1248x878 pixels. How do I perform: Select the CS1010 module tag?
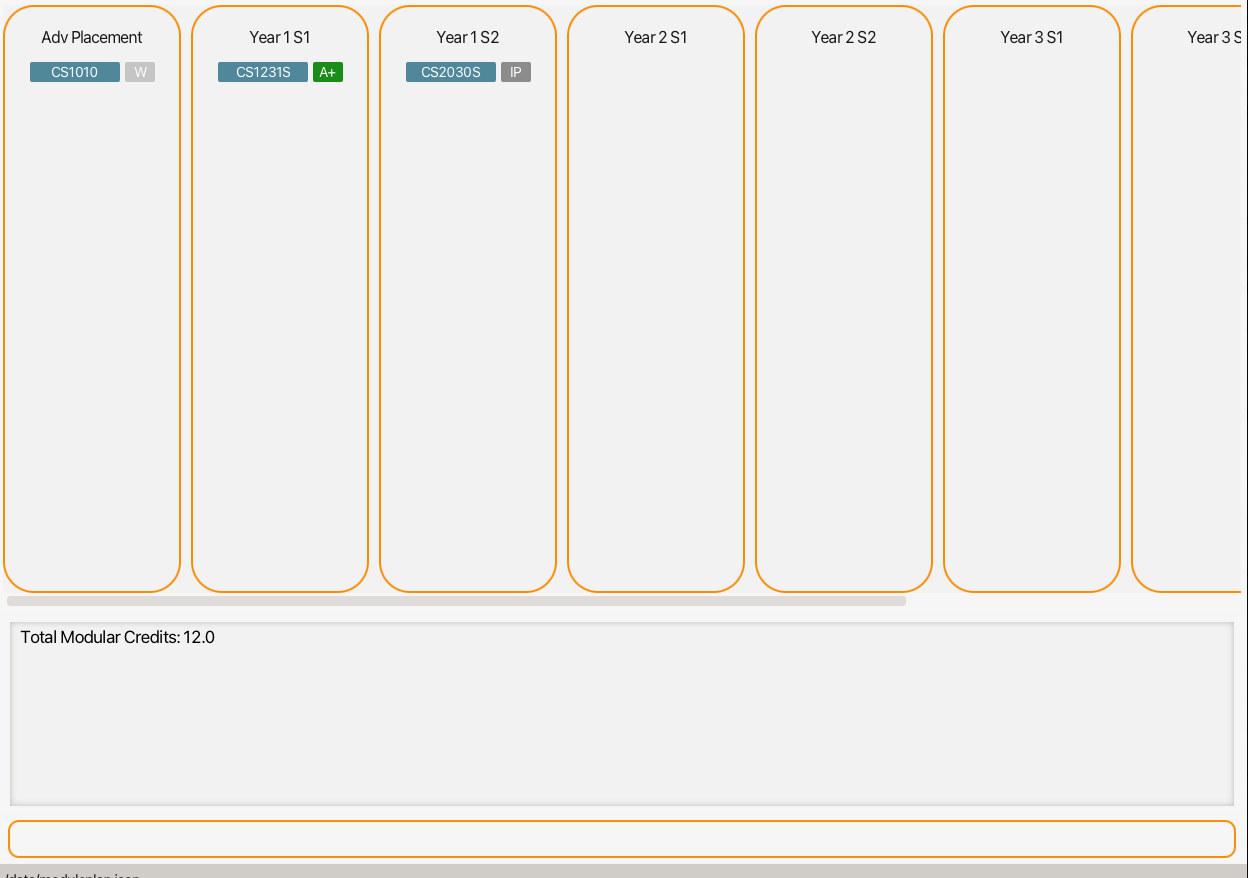pos(75,72)
